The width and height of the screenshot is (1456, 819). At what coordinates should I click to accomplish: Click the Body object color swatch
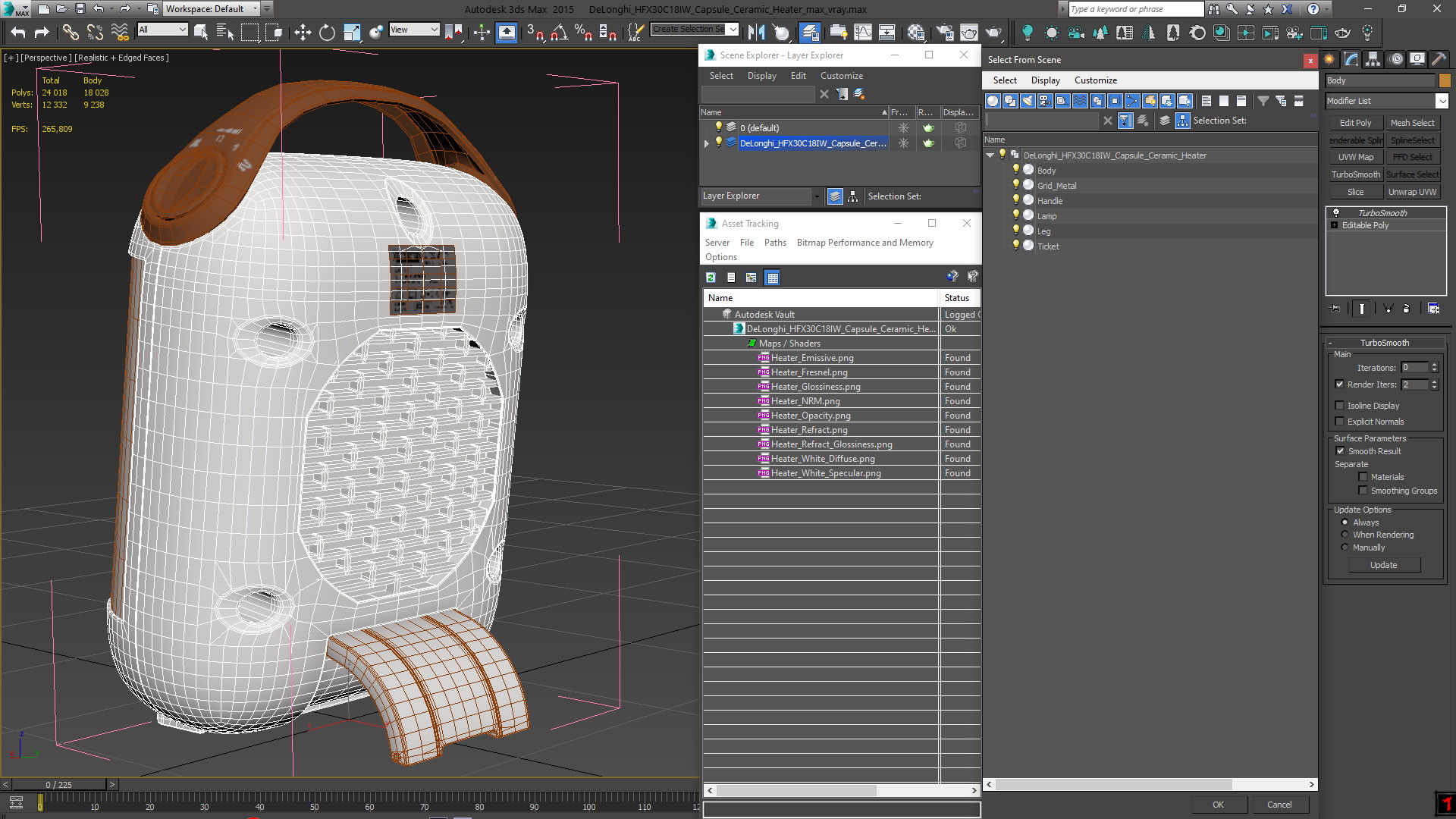click(1444, 80)
